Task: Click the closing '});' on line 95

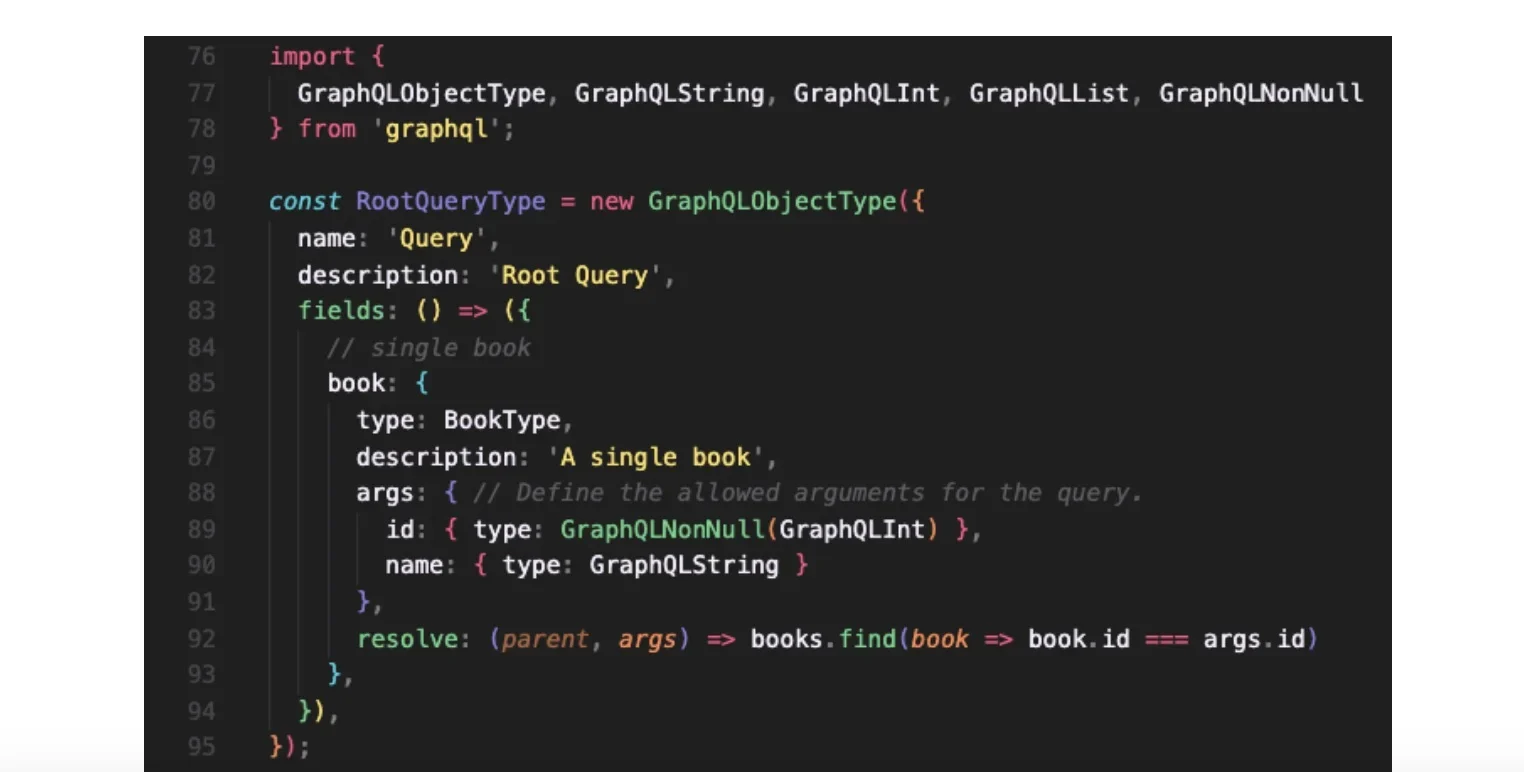Action: point(290,747)
